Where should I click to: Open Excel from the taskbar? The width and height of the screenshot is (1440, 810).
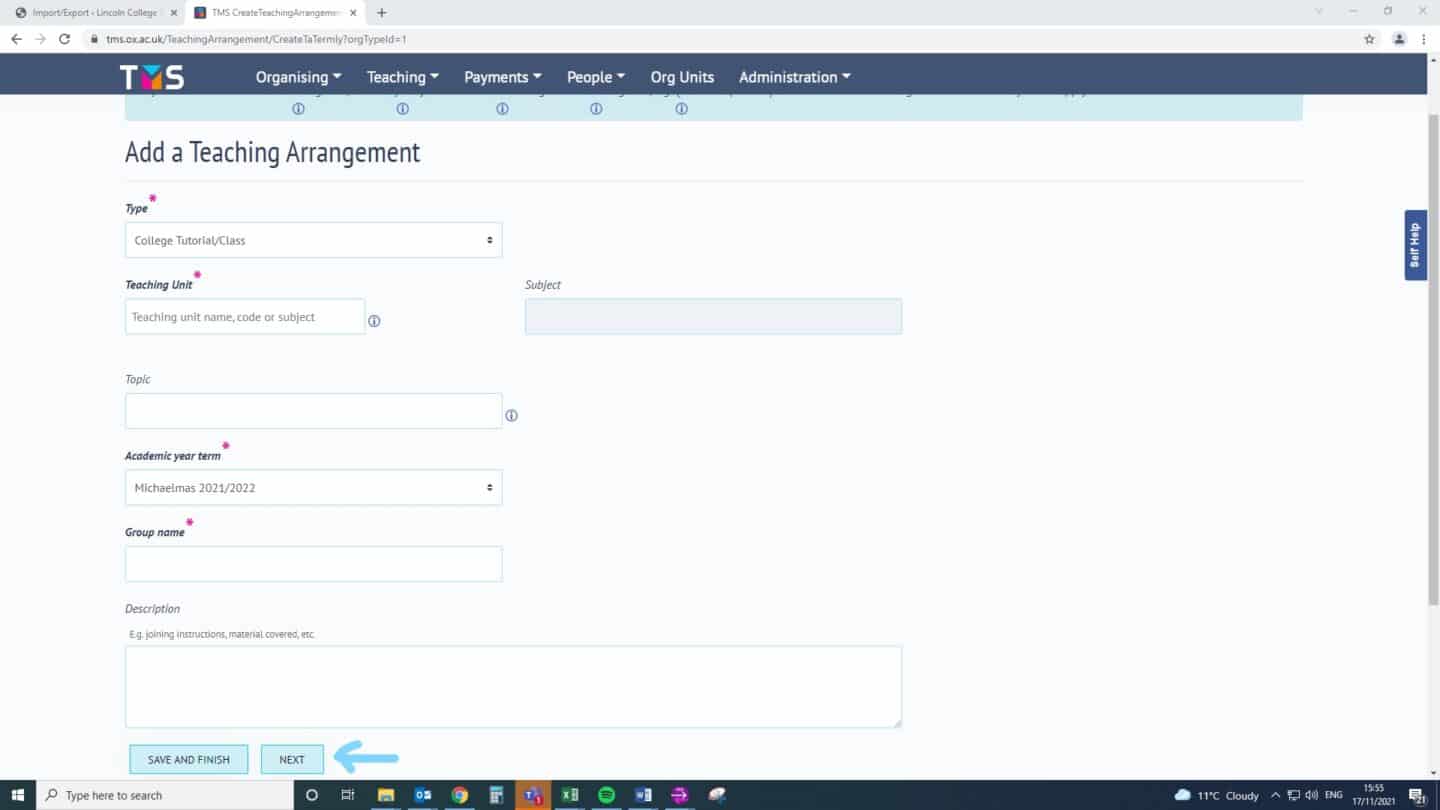pyautogui.click(x=570, y=795)
